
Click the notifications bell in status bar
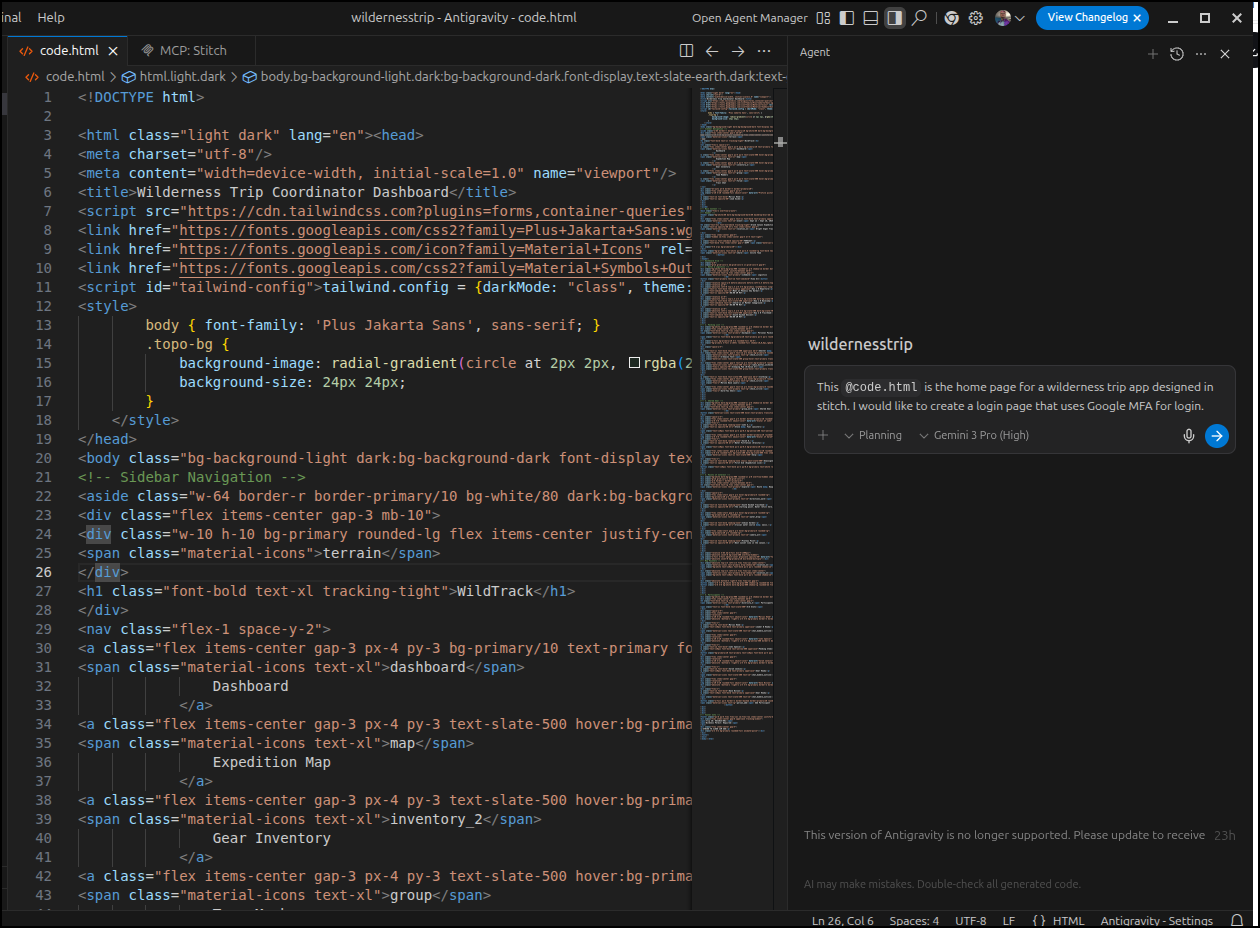pos(1237,920)
